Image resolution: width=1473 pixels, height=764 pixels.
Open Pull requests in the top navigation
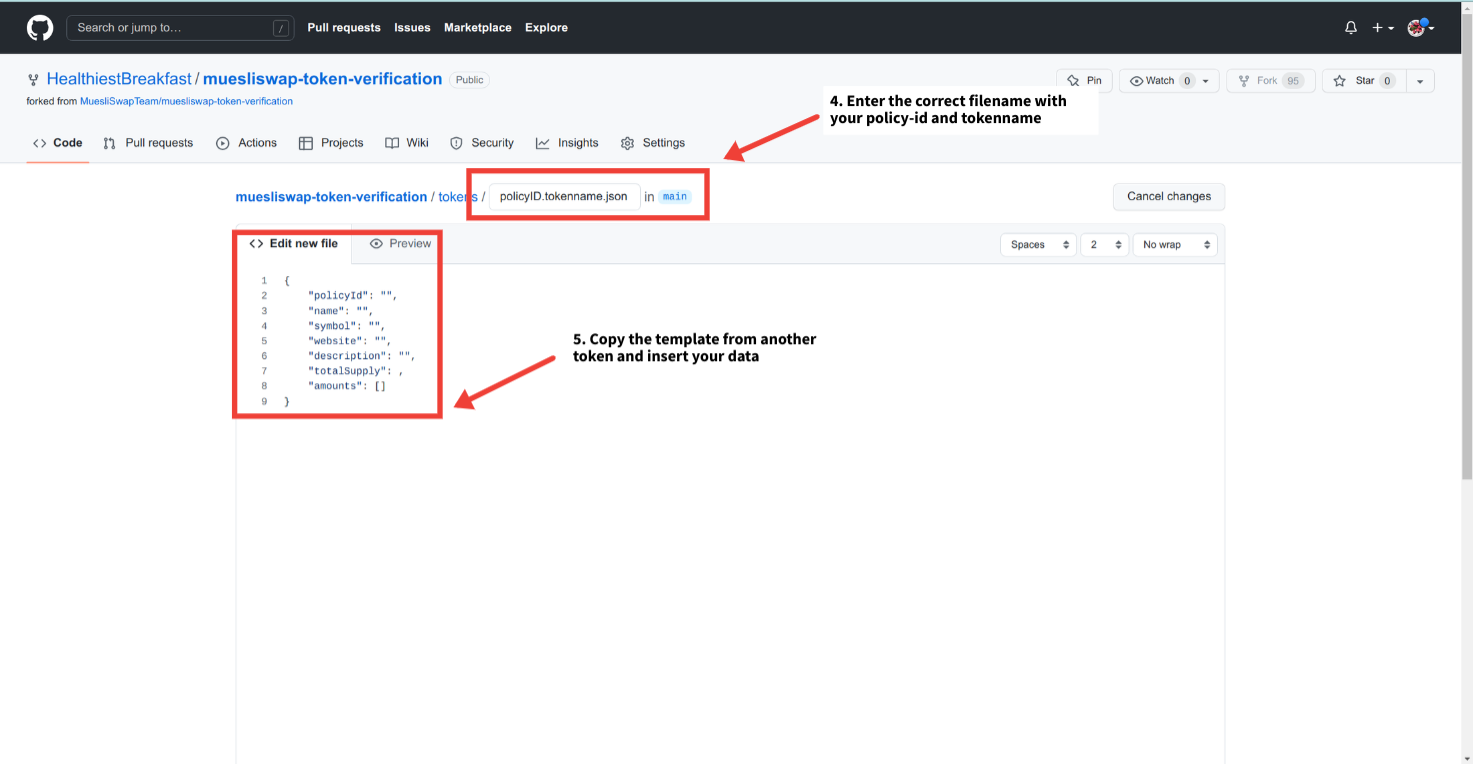tap(344, 28)
